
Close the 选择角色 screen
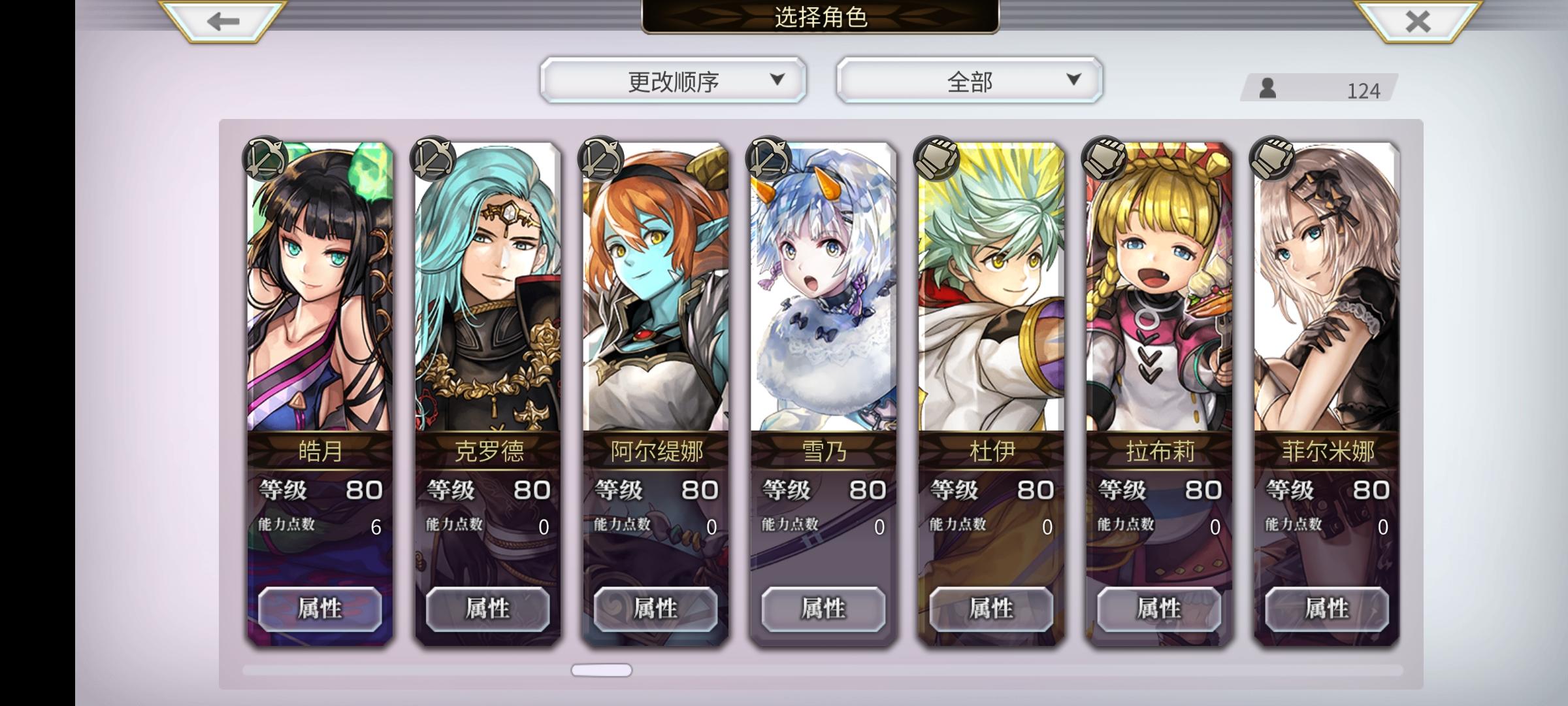click(x=1418, y=21)
